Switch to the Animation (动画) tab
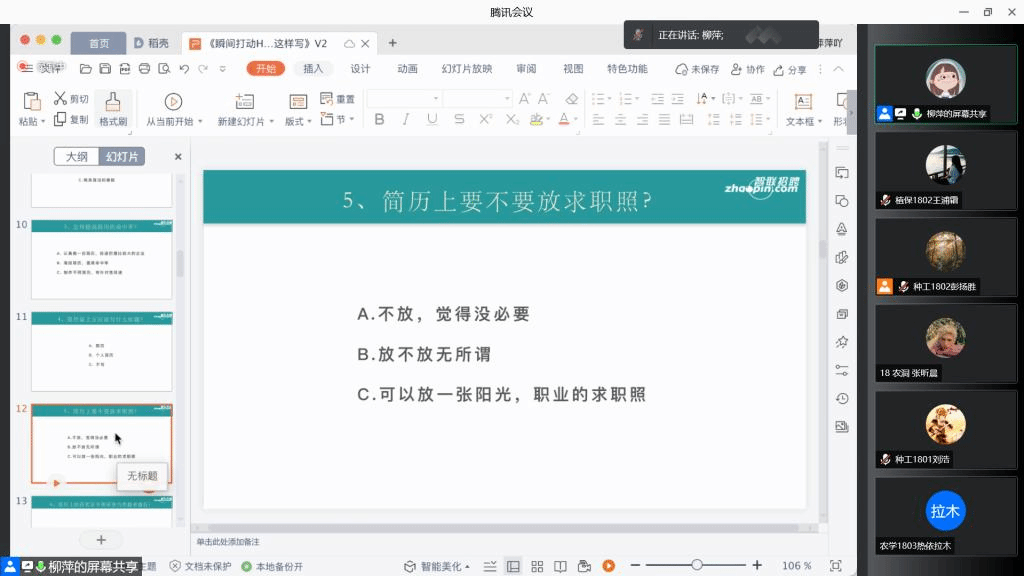This screenshot has height=576, width=1024. (x=407, y=69)
